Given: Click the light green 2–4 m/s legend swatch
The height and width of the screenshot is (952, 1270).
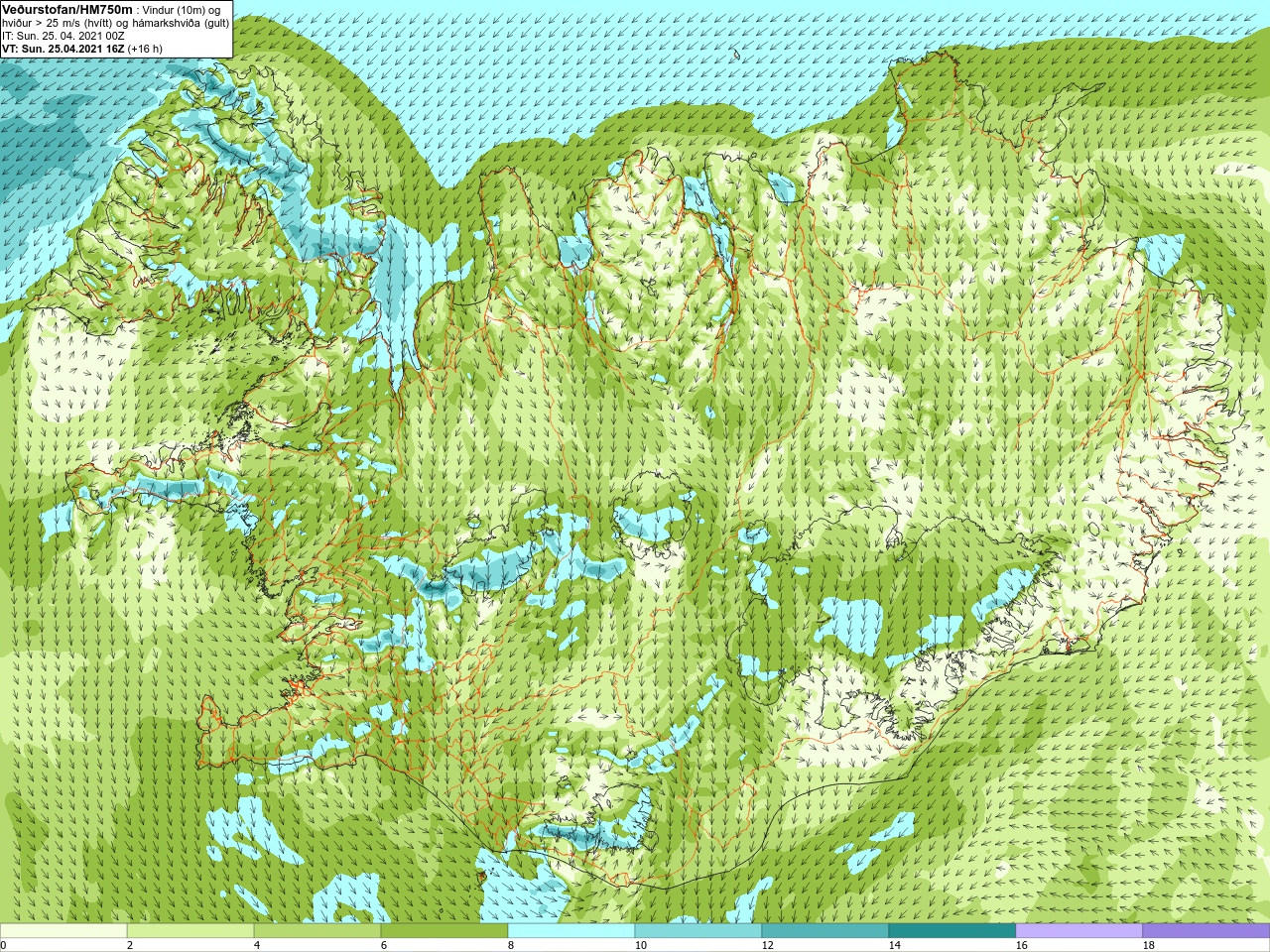Looking at the screenshot, I should click(190, 931).
